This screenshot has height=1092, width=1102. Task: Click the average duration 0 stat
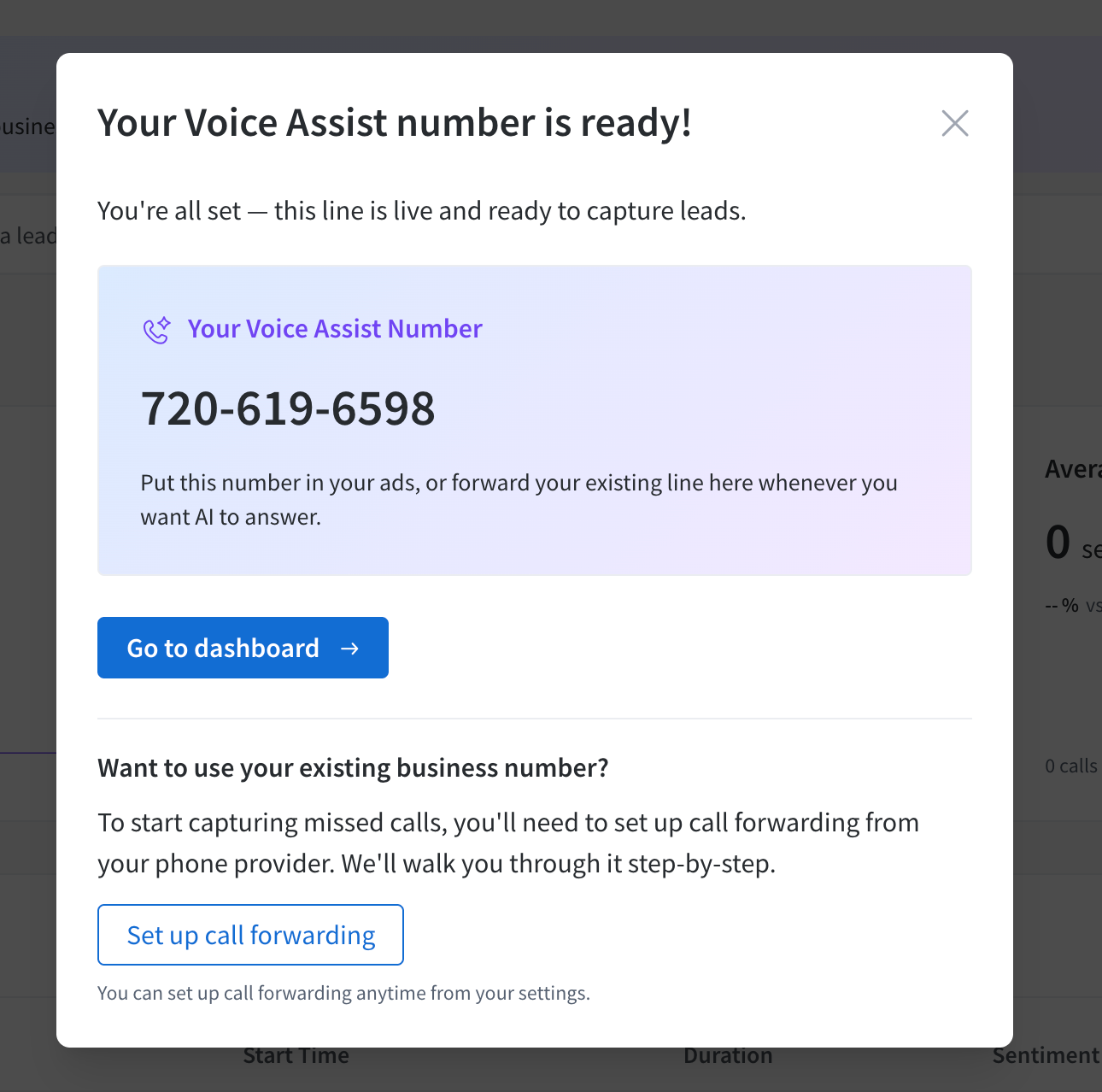1058,540
